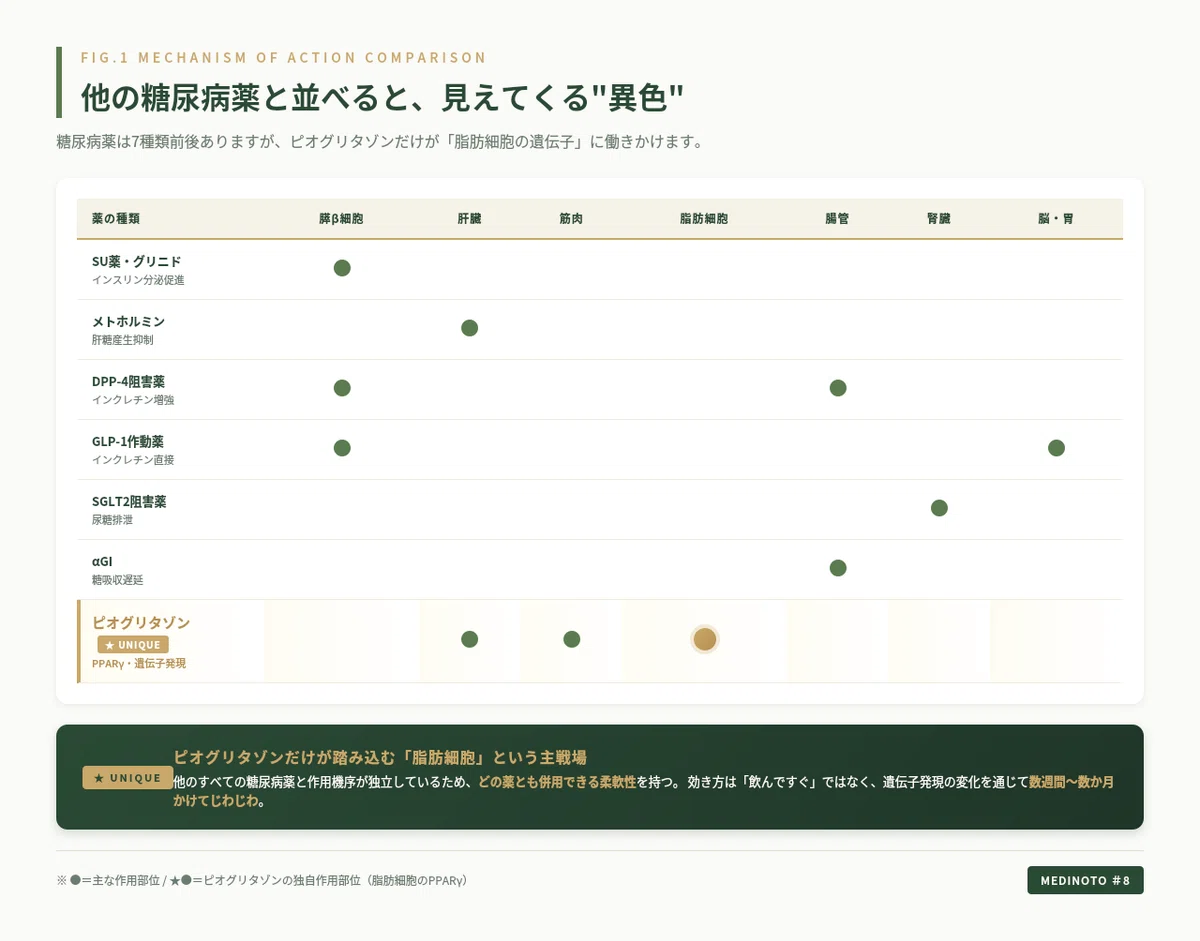
Task: Select the 脂肪細胞 column header
Action: pyautogui.click(x=705, y=219)
